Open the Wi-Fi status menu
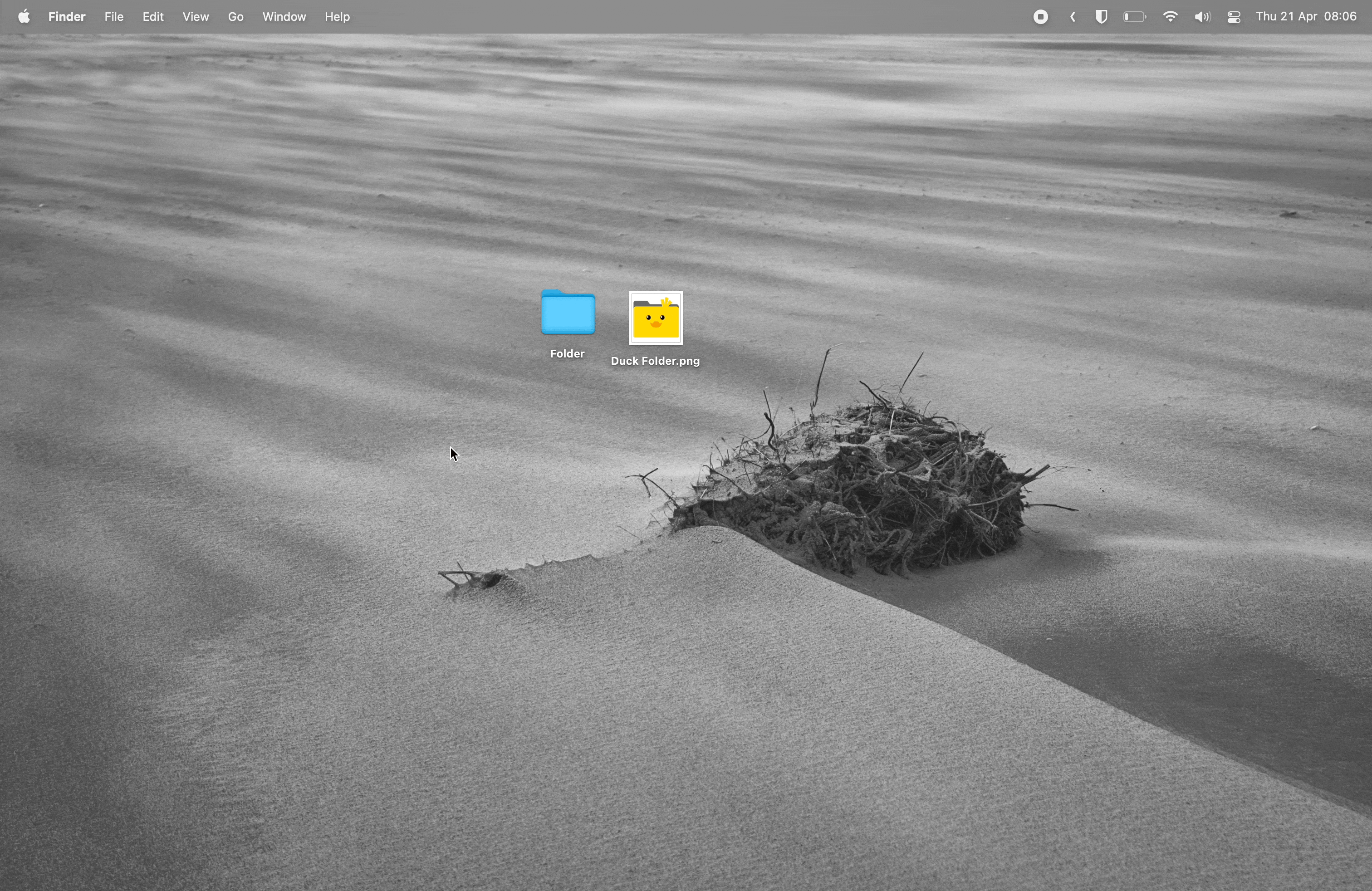Viewport: 1372px width, 891px height. pos(1170,17)
